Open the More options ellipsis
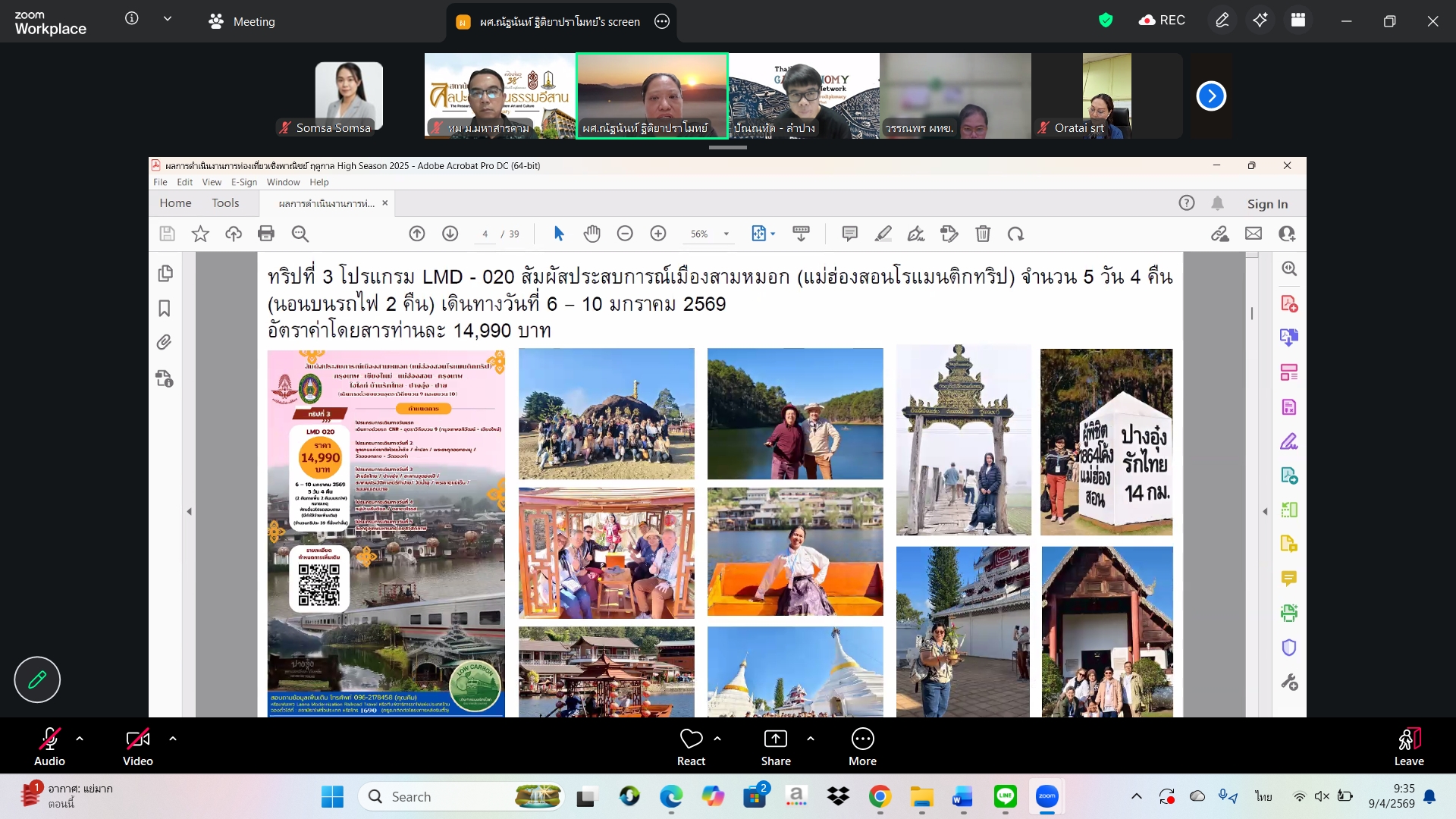This screenshot has height=819, width=1456. pos(862,739)
